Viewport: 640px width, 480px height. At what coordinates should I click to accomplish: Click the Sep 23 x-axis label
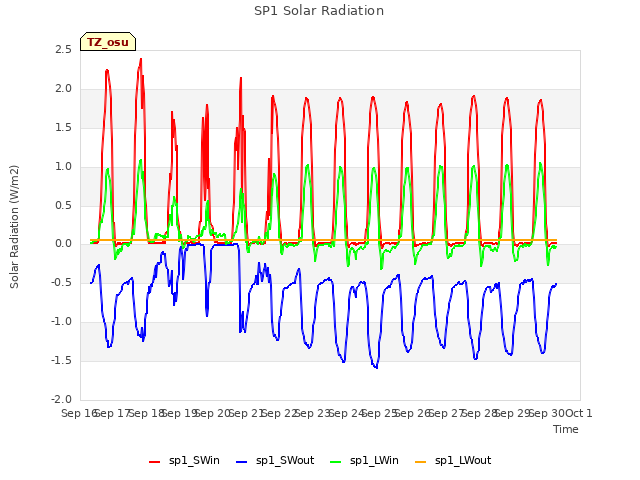[313, 413]
